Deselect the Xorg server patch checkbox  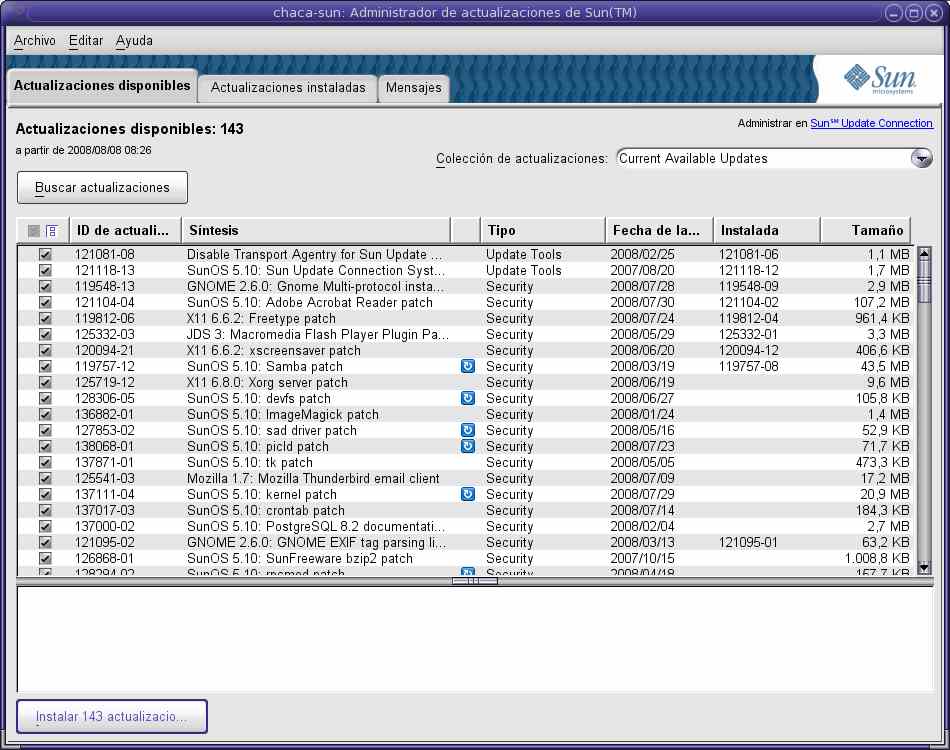pos(45,382)
